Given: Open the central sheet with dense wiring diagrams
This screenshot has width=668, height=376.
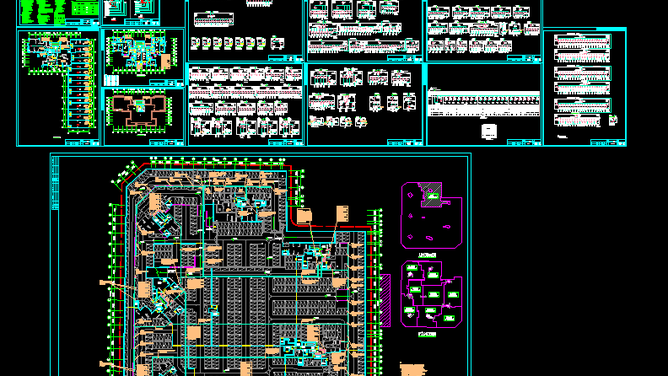Looking at the screenshot, I should point(245,105).
